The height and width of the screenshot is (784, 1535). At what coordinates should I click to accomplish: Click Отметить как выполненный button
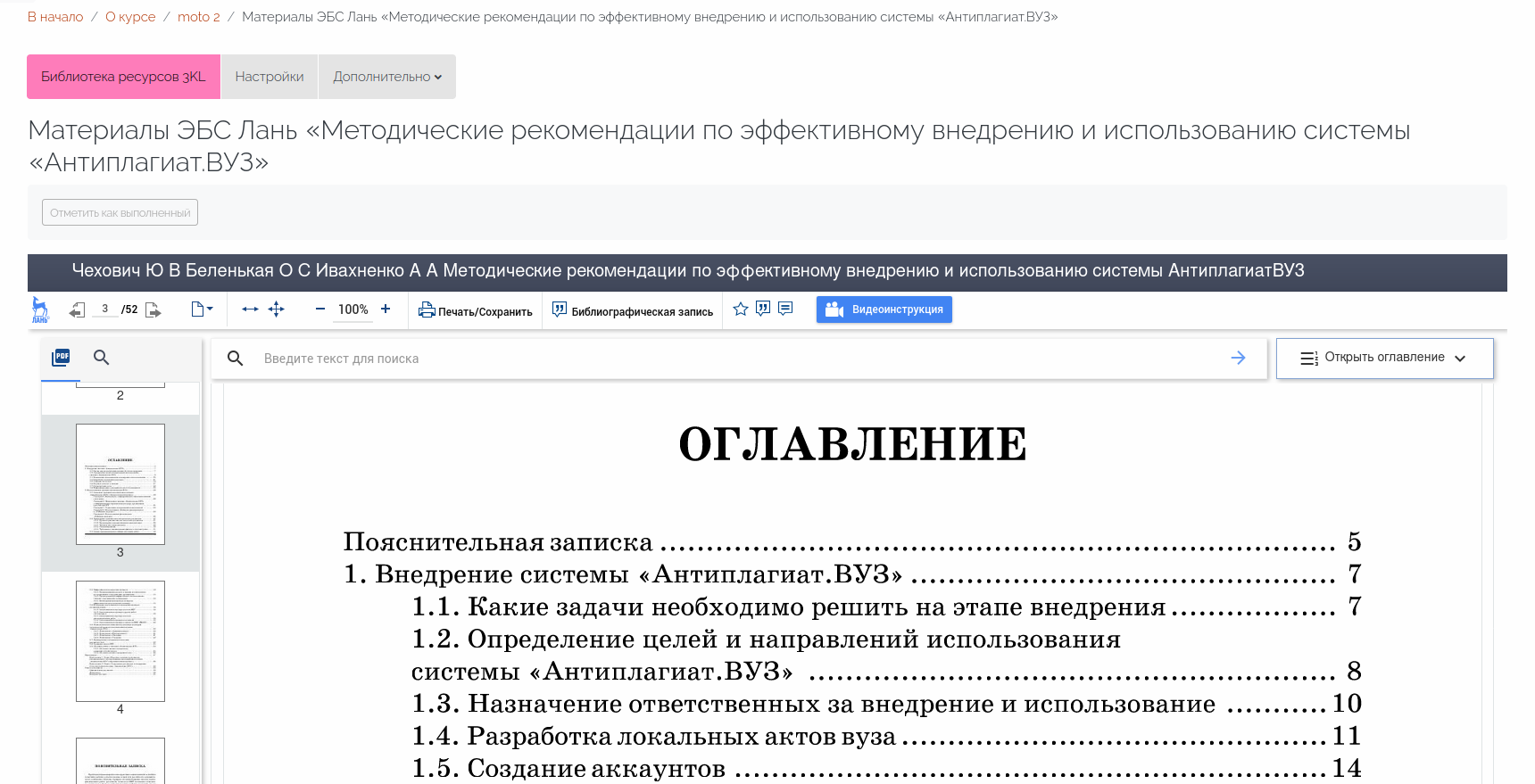(x=120, y=212)
